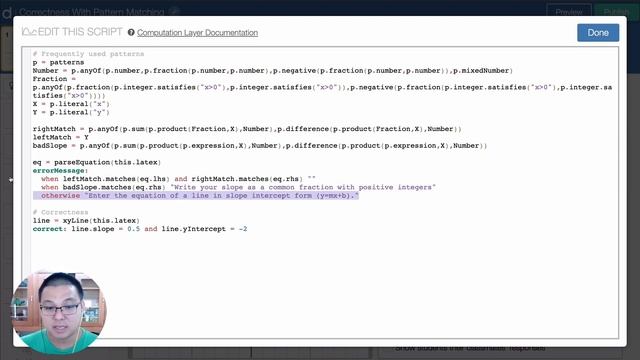Click the webcam video thumbnail
Screen dimensions: 640x360
pyautogui.click(x=59, y=312)
